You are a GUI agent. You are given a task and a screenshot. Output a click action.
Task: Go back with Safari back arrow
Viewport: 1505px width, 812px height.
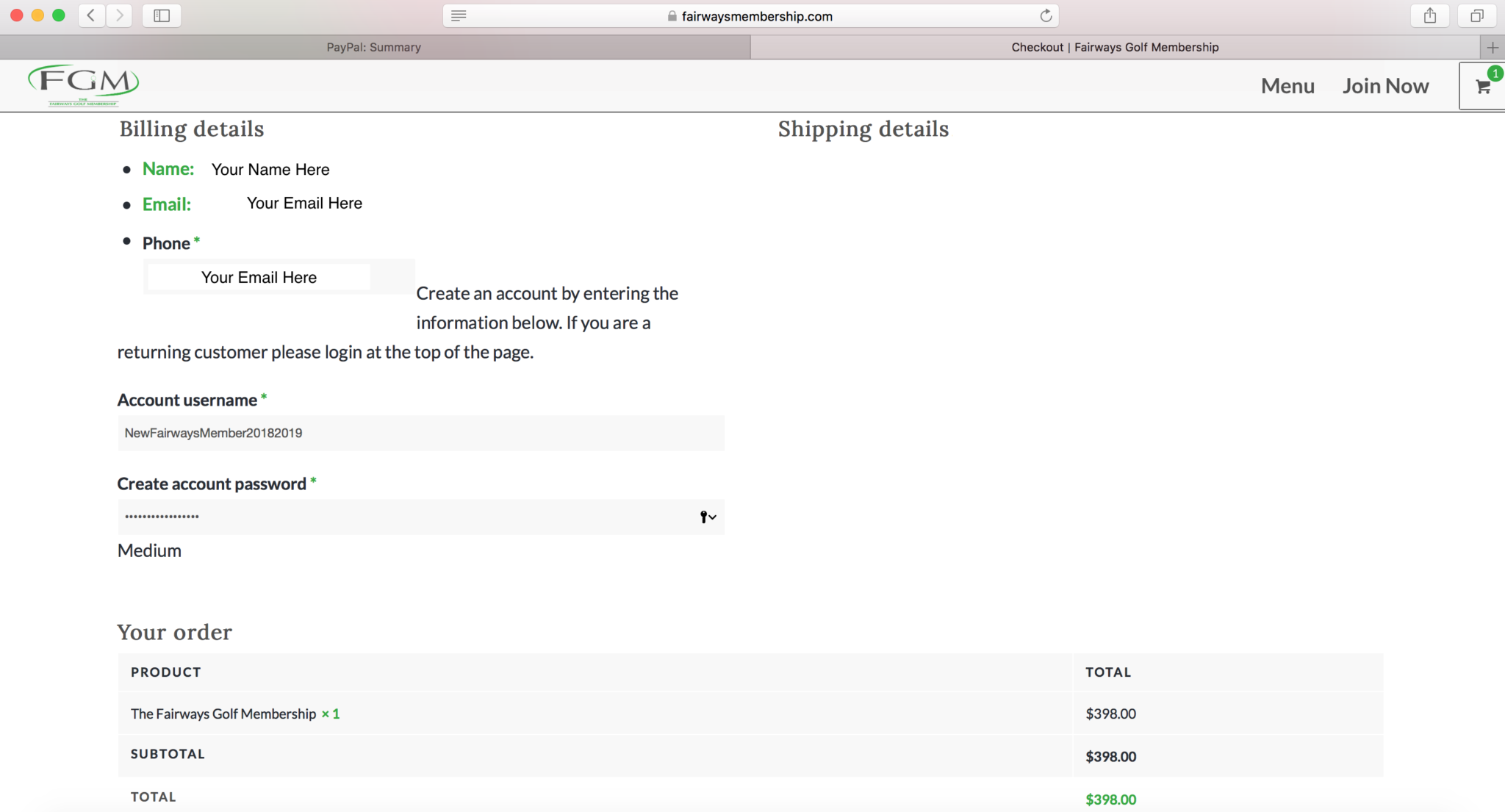coord(91,15)
